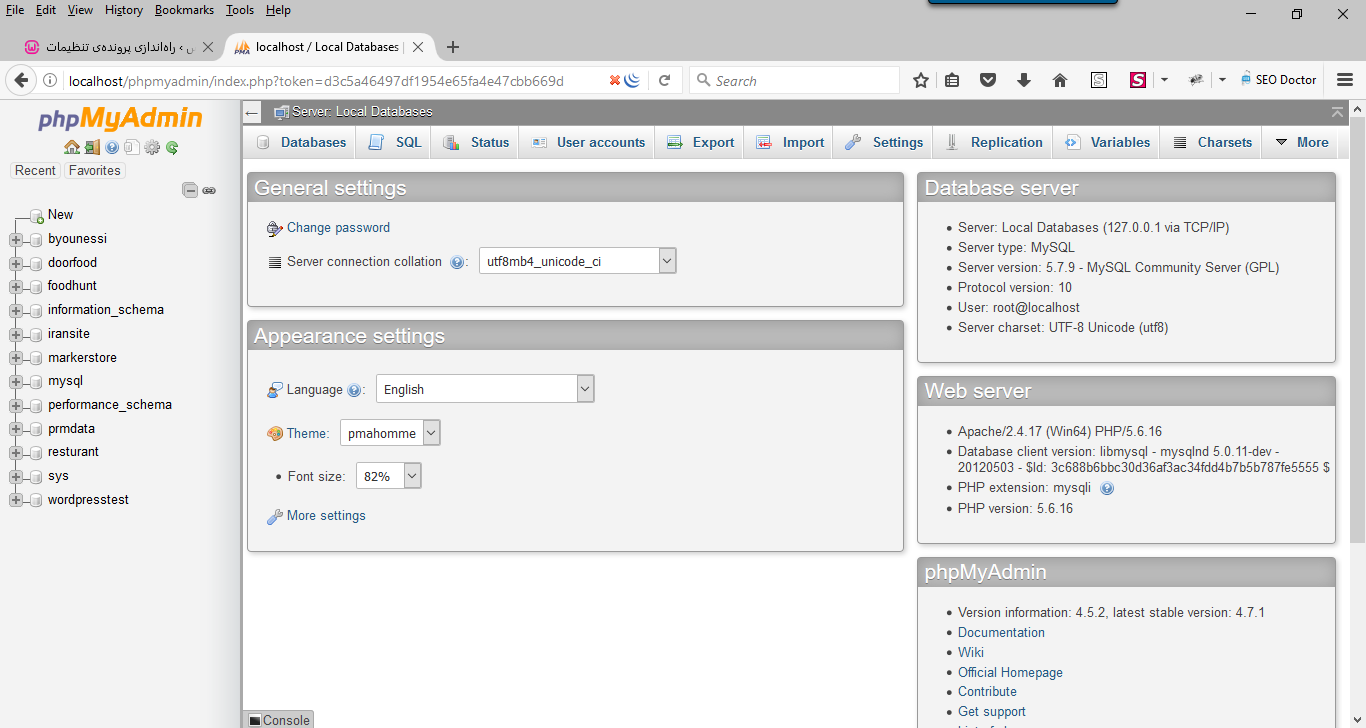1366x728 pixels.
Task: Expand the doorfood database node
Action: click(x=16, y=263)
